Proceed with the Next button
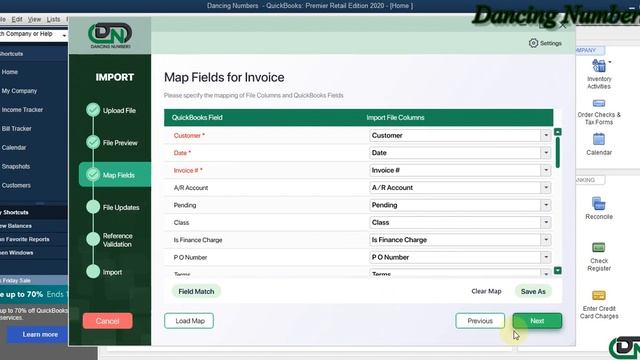The height and width of the screenshot is (360, 640). pyautogui.click(x=537, y=321)
